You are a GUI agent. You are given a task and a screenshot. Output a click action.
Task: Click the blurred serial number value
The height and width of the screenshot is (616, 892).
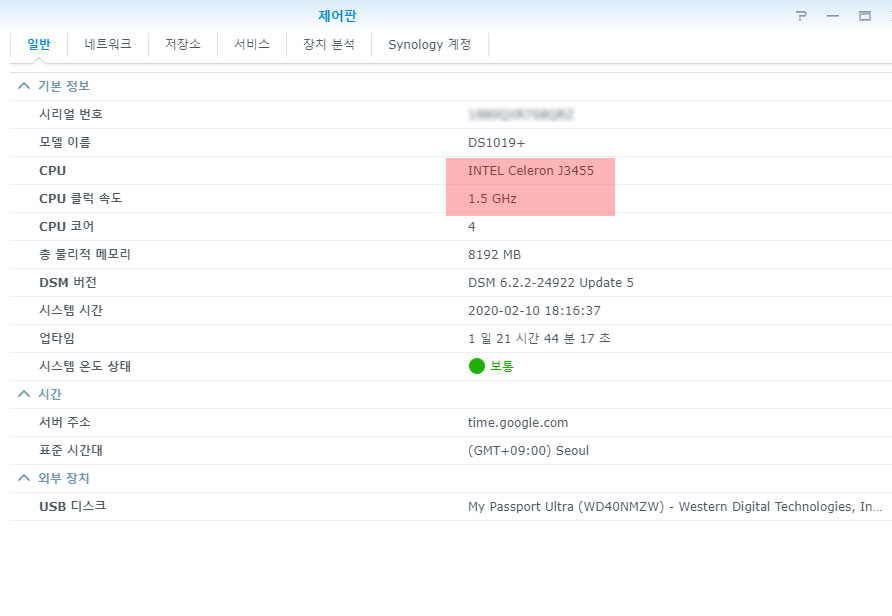(x=521, y=114)
